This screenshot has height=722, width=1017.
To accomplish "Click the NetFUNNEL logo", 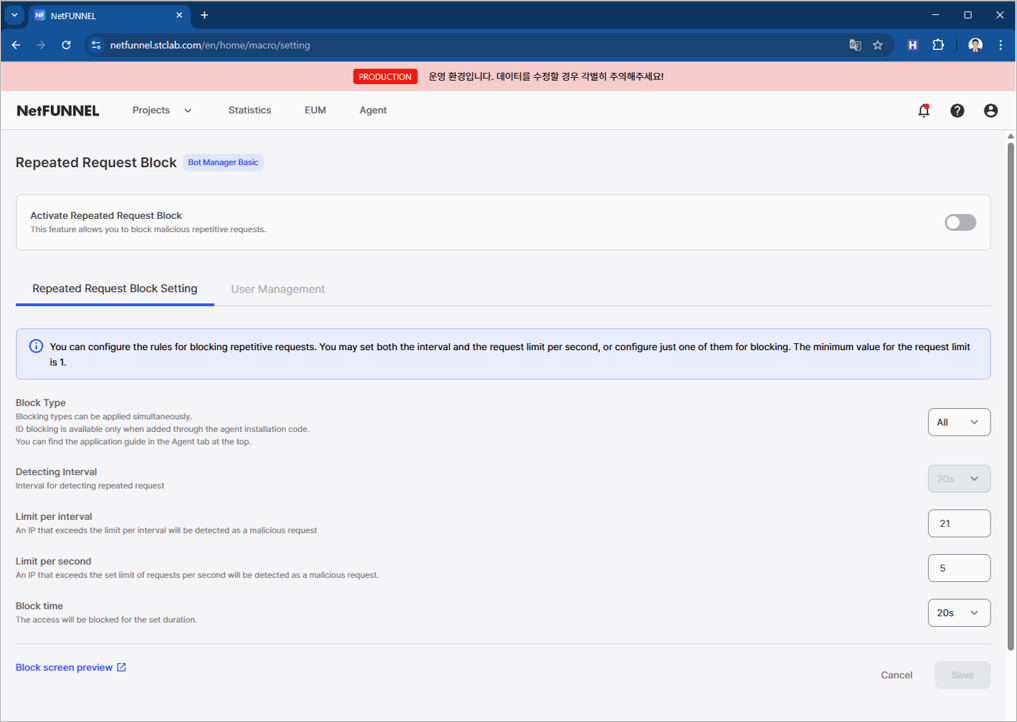I will (58, 110).
